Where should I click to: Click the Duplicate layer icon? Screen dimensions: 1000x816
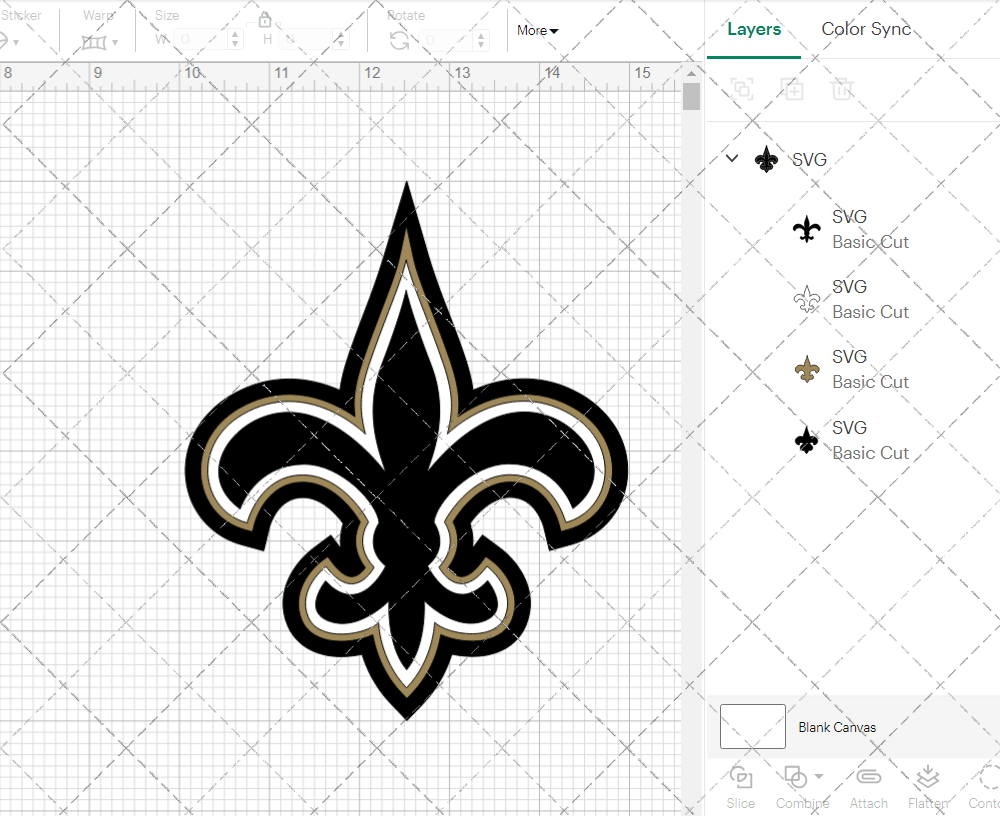[792, 89]
